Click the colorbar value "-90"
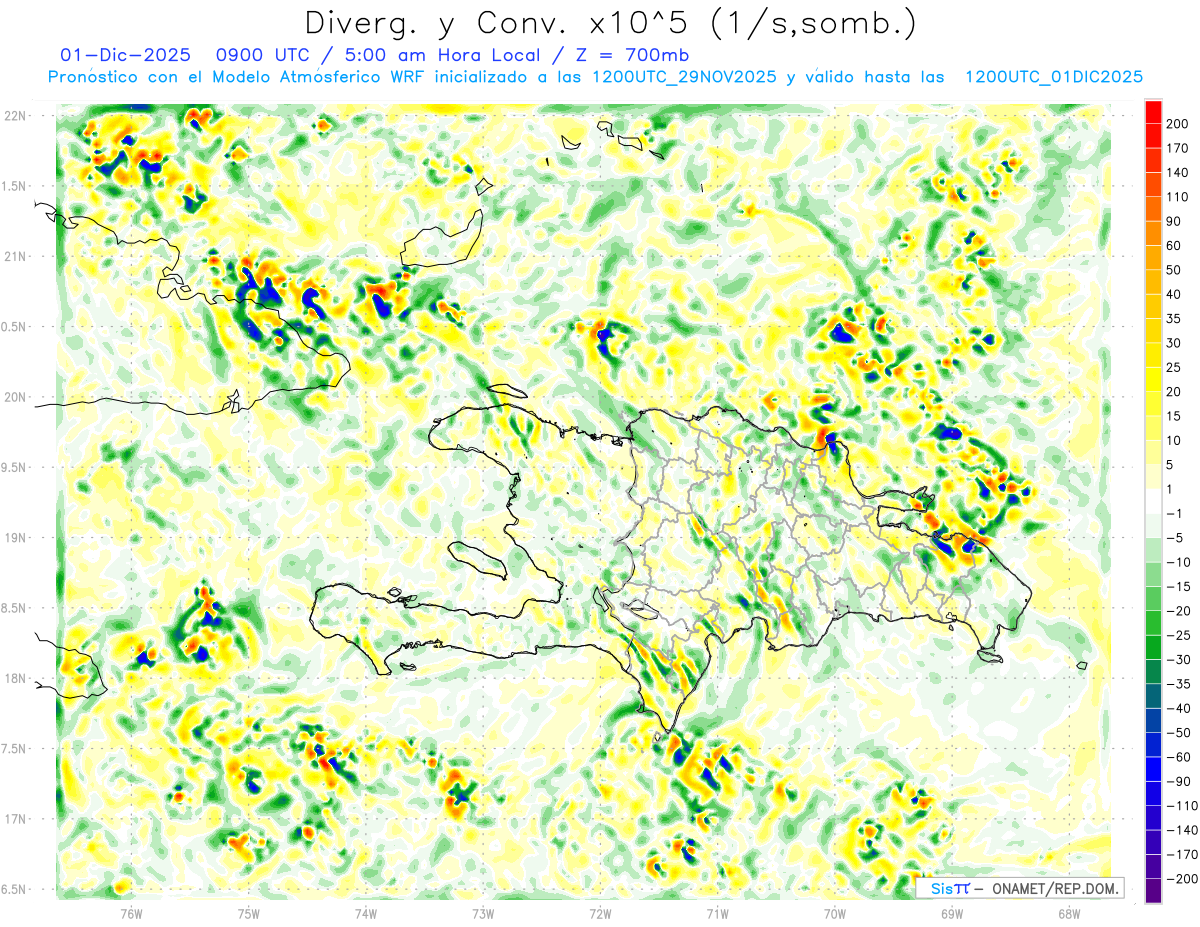This screenshot has width=1200, height=927. 1178,781
